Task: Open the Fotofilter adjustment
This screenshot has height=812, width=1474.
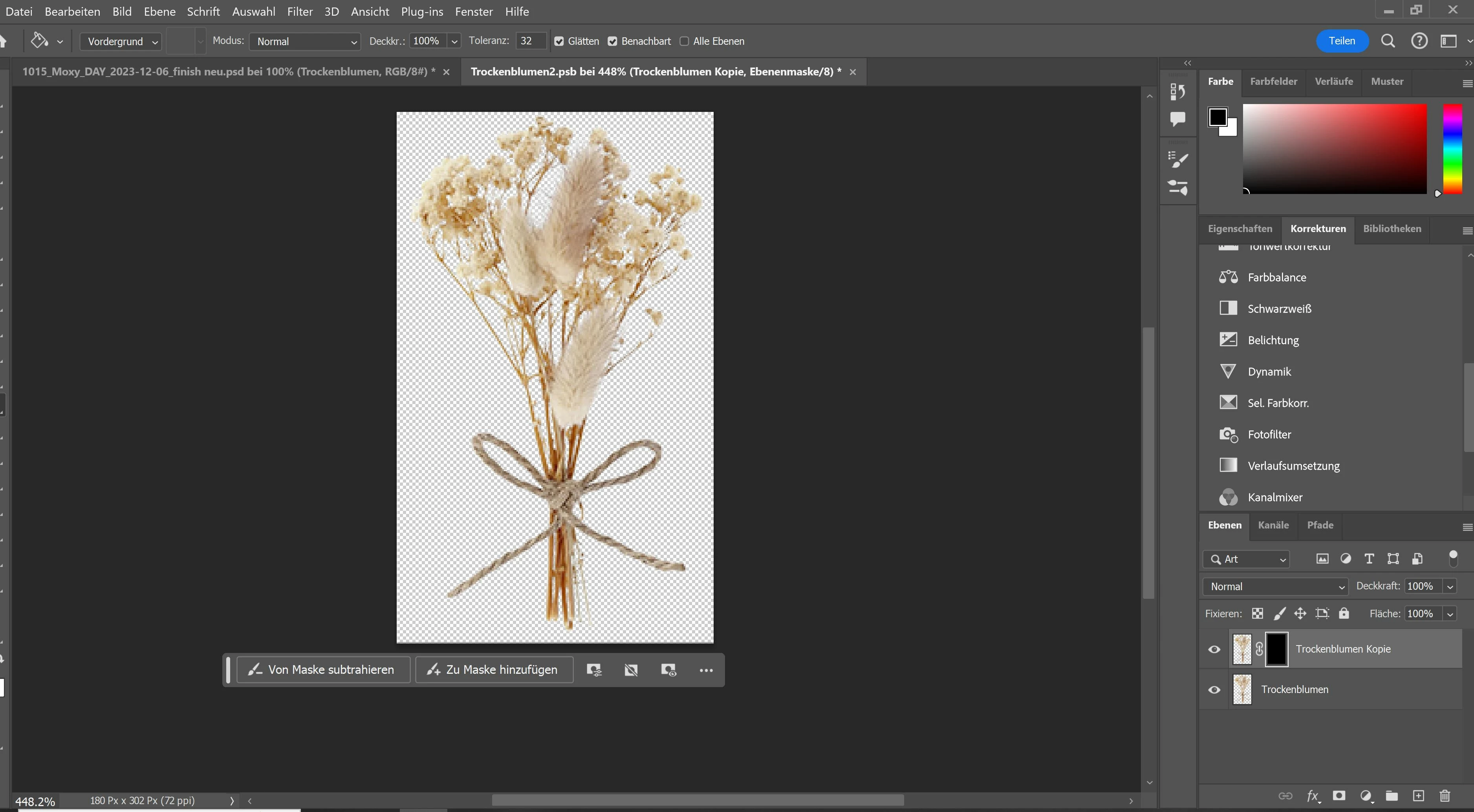Action: pos(1269,434)
